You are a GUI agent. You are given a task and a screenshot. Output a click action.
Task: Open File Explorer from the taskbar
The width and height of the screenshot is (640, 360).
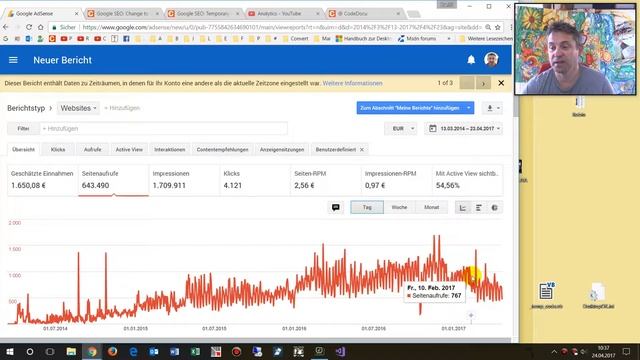[x=71, y=351]
